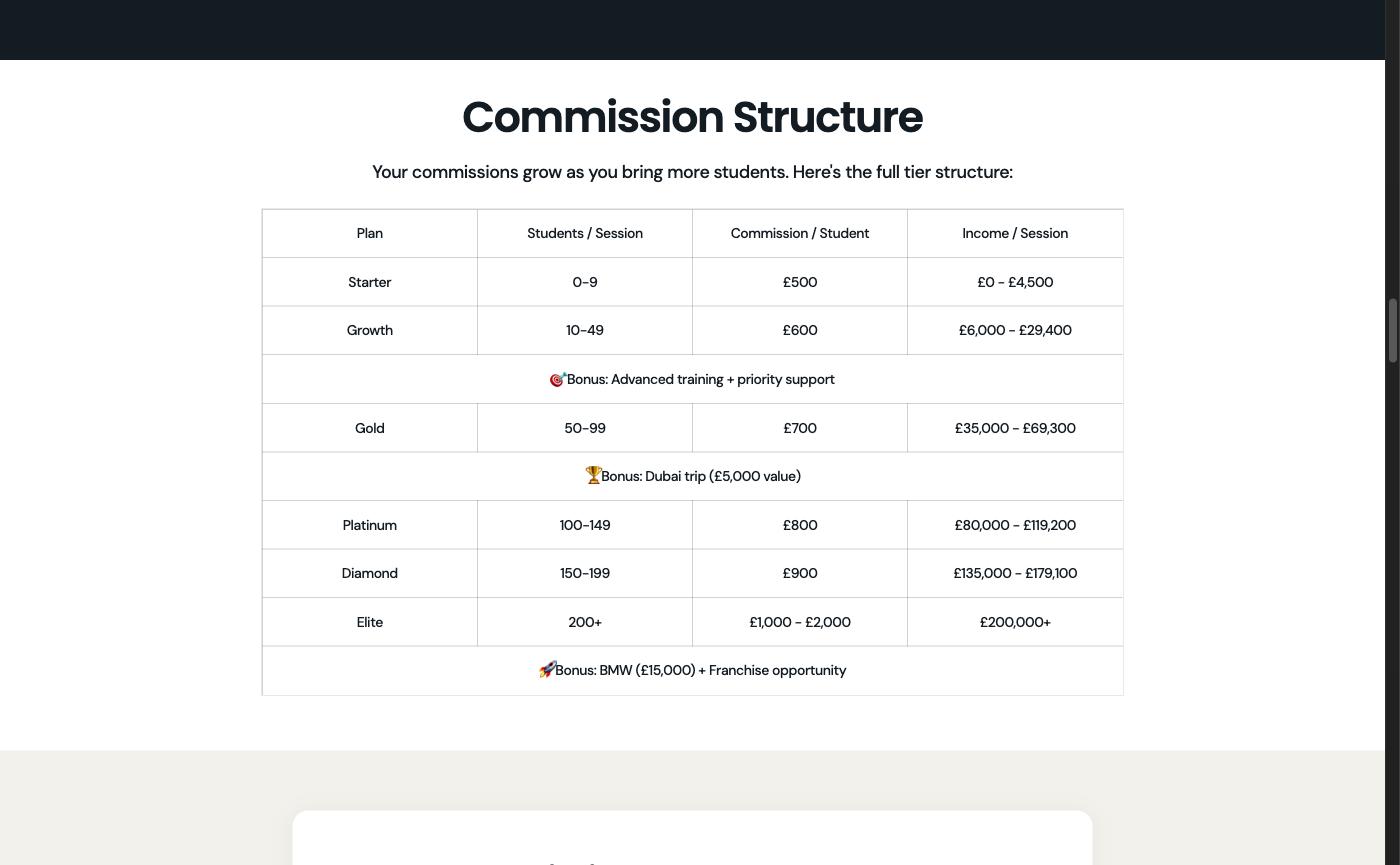Click the Income / Session column header
1400x865 pixels.
tap(1015, 233)
